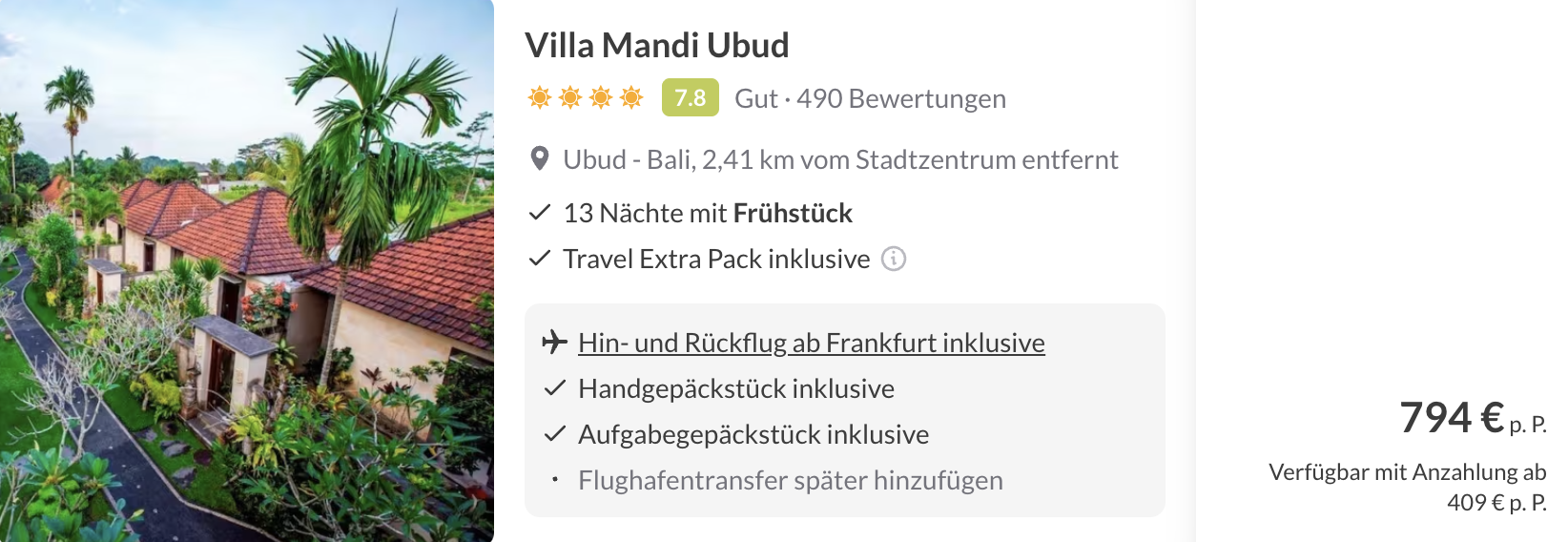This screenshot has height=542, width=1568.
Task: Open the Villa Mandi Ubud hotel photo
Action: click(247, 271)
